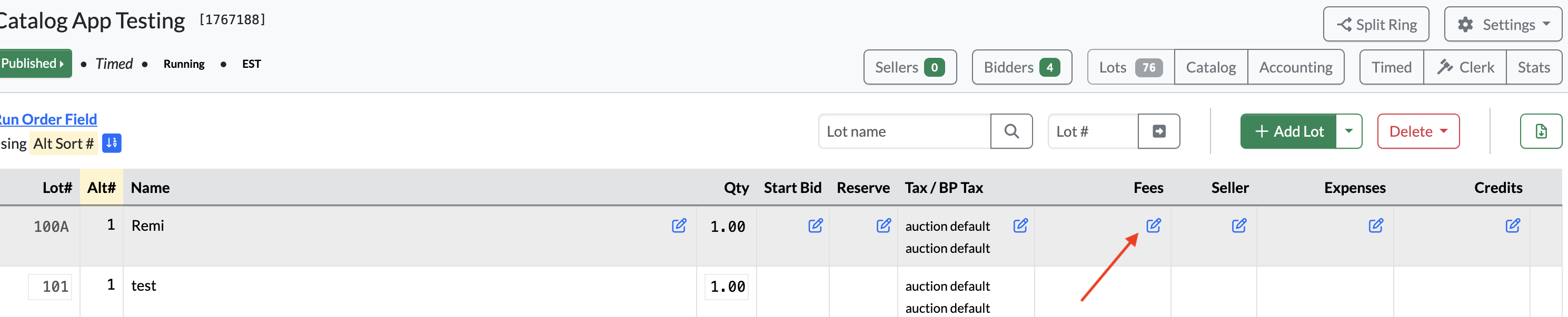Switch to the Accounting tab

1295,67
